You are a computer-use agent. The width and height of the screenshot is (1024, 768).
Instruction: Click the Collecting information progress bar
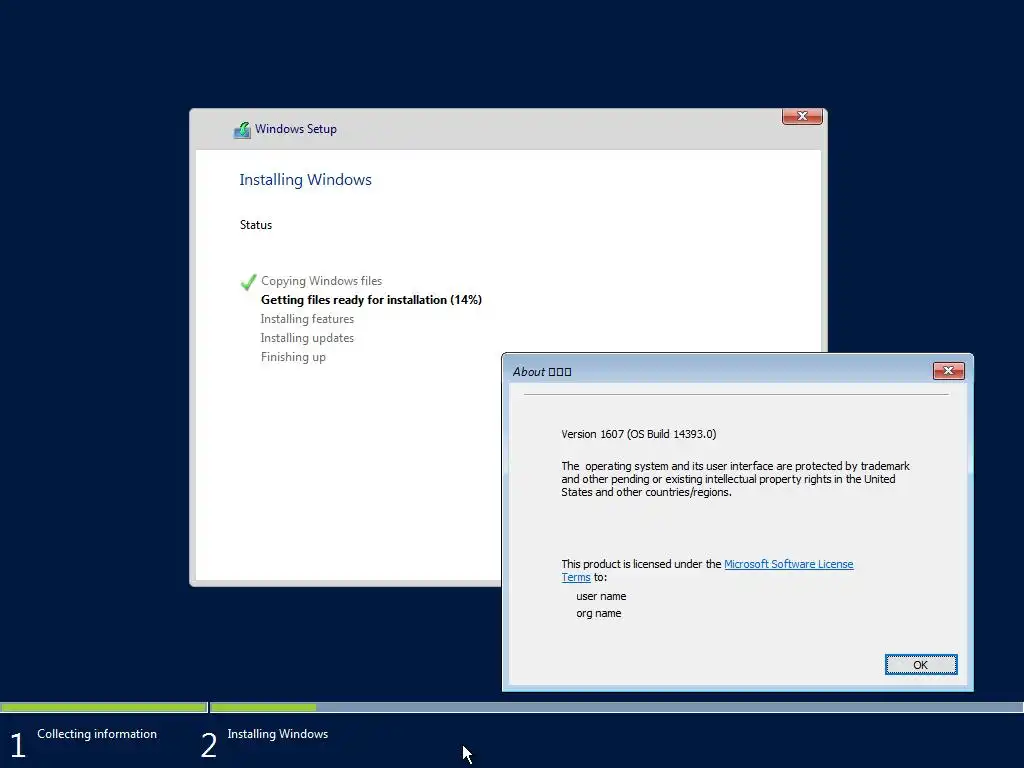[104, 707]
